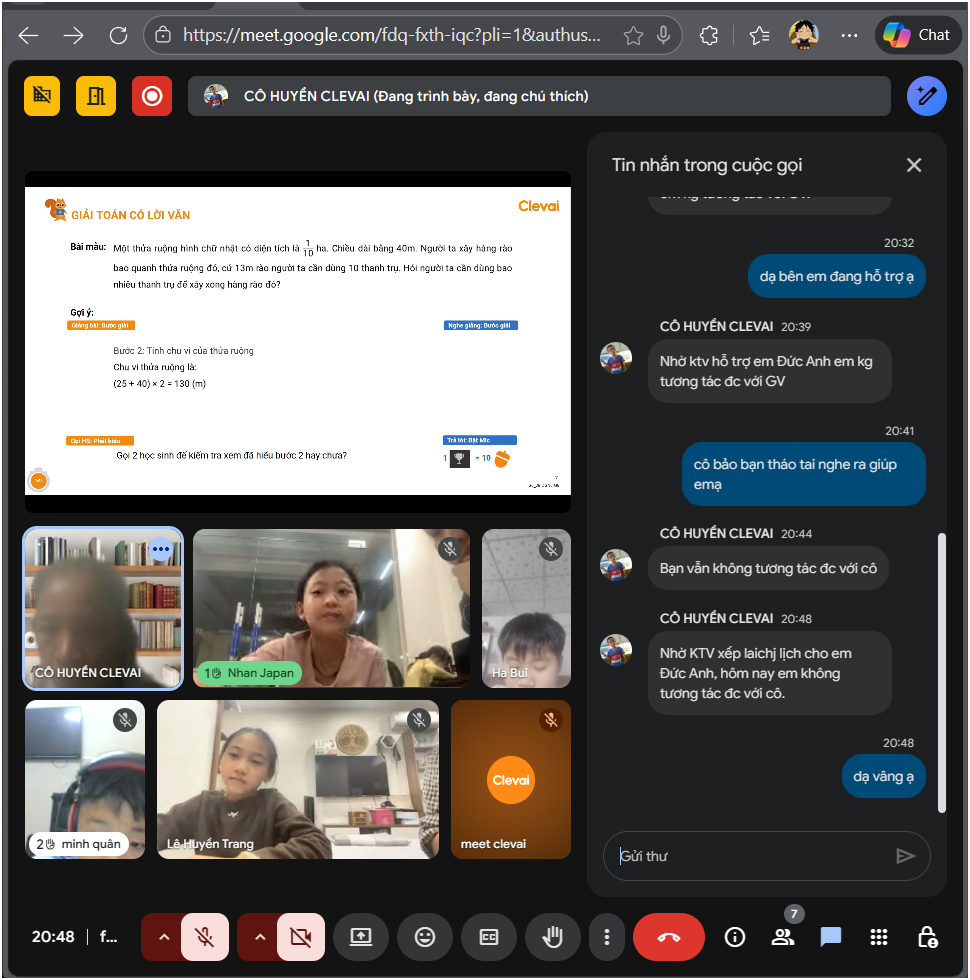Select the minh quân video tile
Image resolution: width=970 pixels, height=980 pixels.
click(x=85, y=779)
